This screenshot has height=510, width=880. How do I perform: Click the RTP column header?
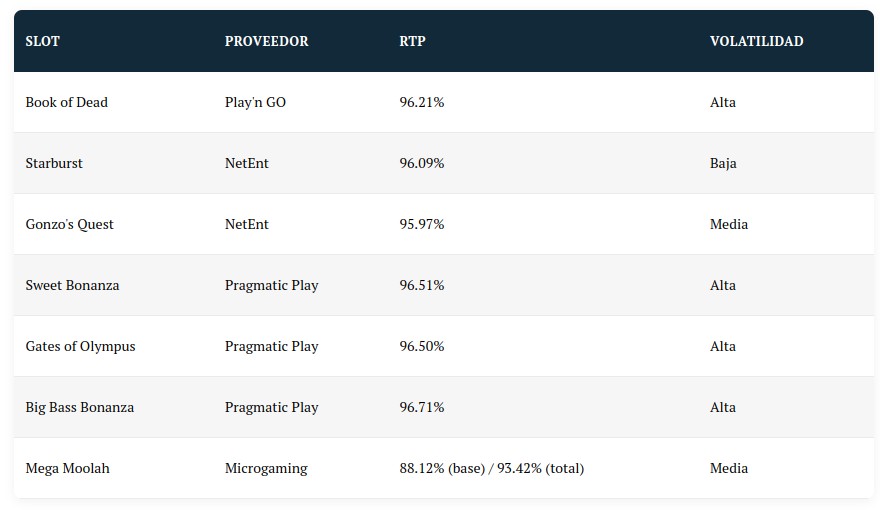412,41
